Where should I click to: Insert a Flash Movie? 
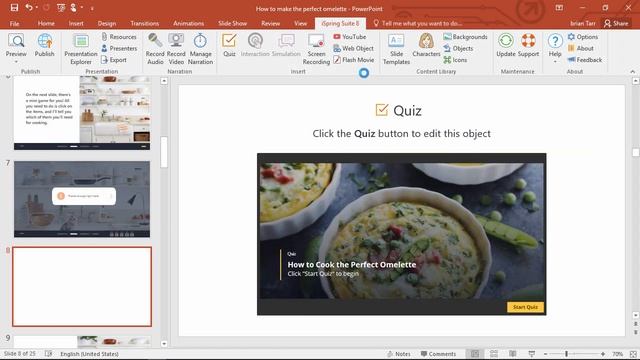(x=353, y=60)
